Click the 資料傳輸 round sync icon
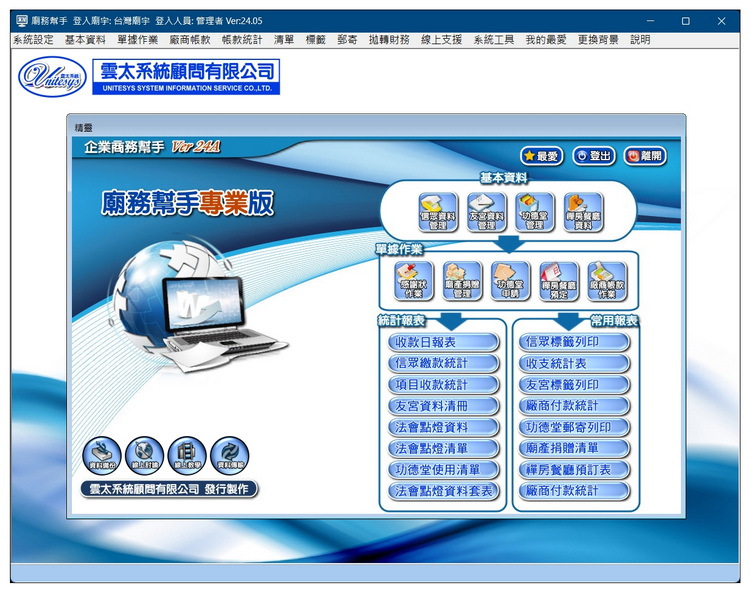This screenshot has height=593, width=750. (x=230, y=455)
